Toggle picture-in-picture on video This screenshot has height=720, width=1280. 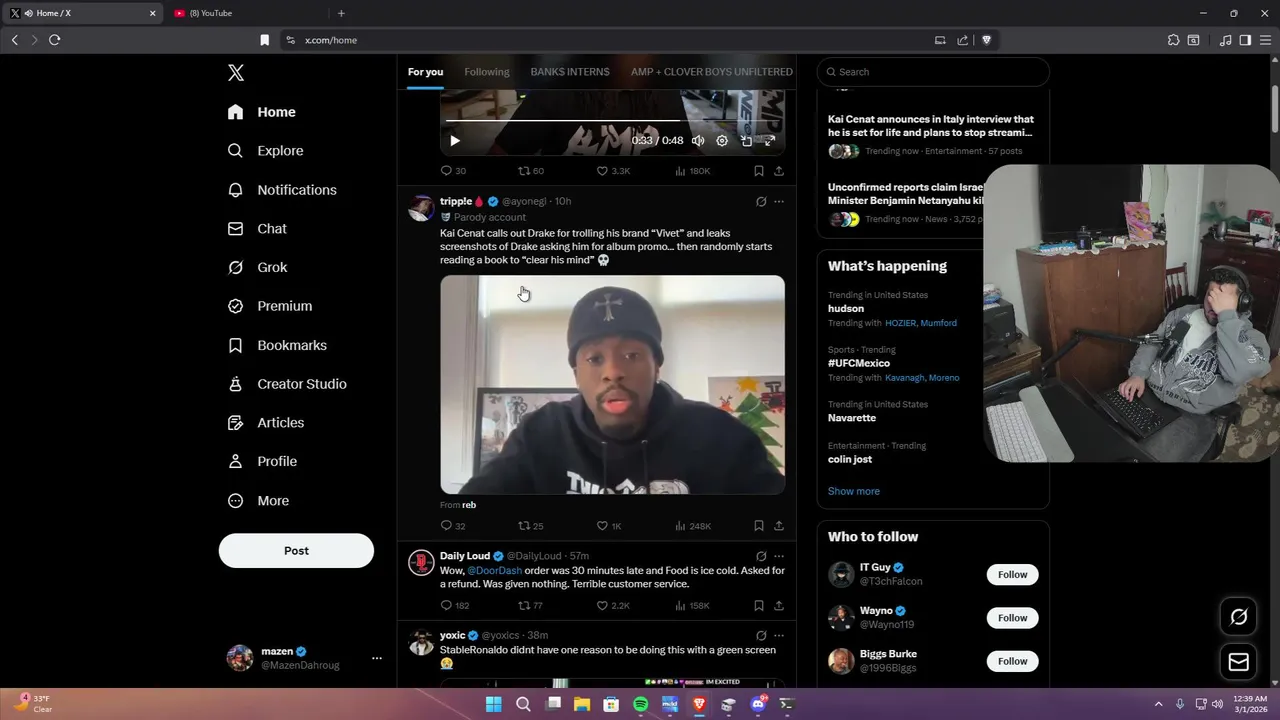[746, 141]
